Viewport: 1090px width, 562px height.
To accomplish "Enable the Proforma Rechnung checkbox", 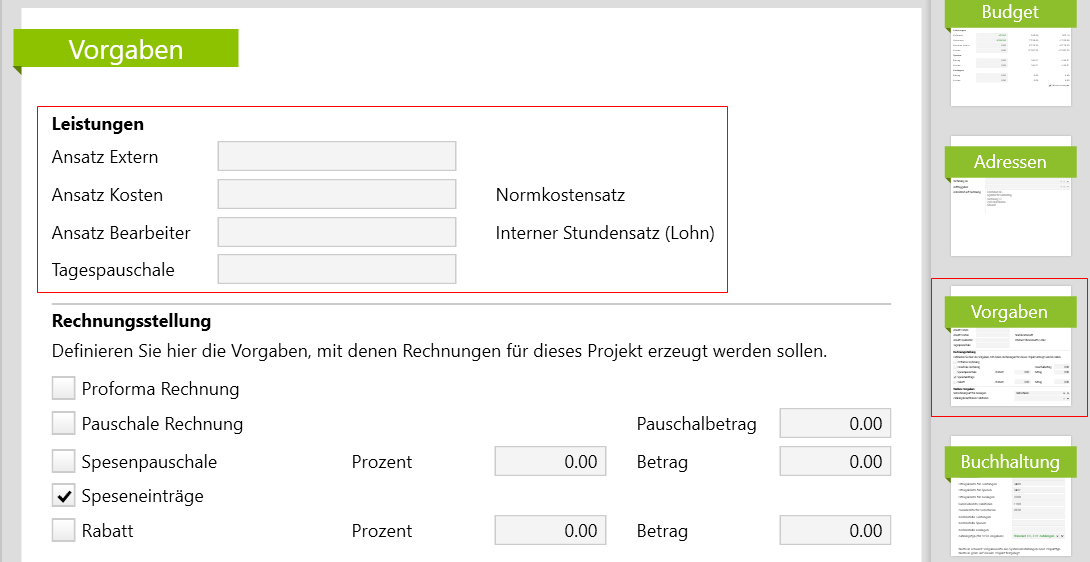I will coord(64,388).
